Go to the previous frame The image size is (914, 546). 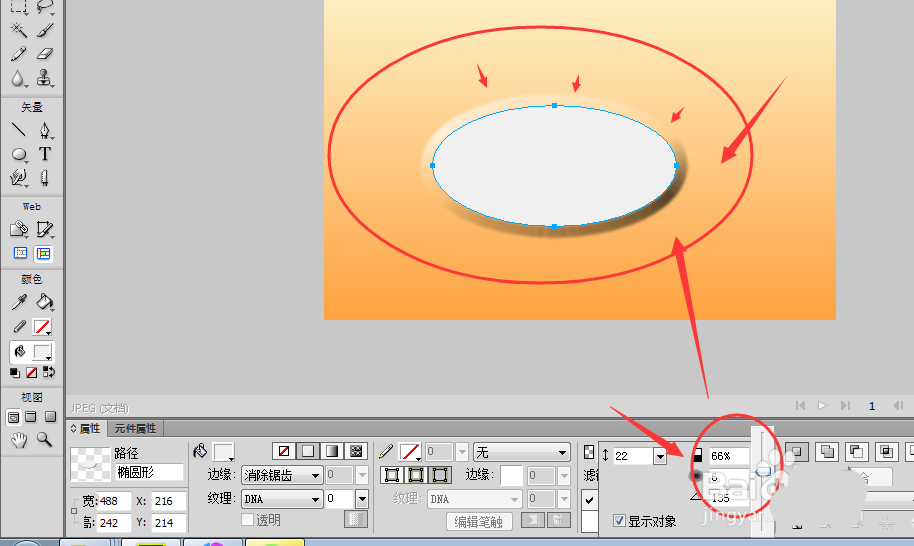(898, 406)
